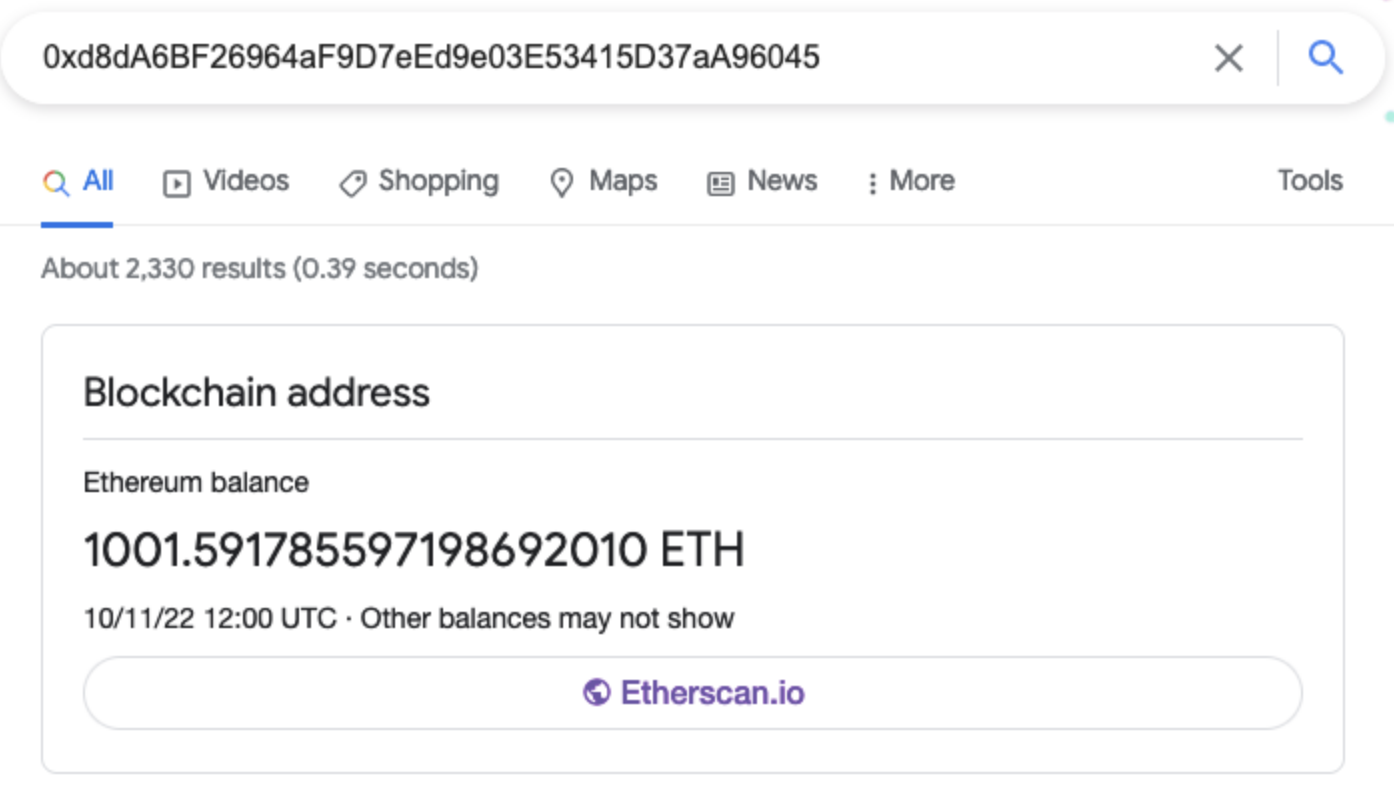1394x790 pixels.
Task: Switch to the Maps tab
Action: (x=622, y=181)
